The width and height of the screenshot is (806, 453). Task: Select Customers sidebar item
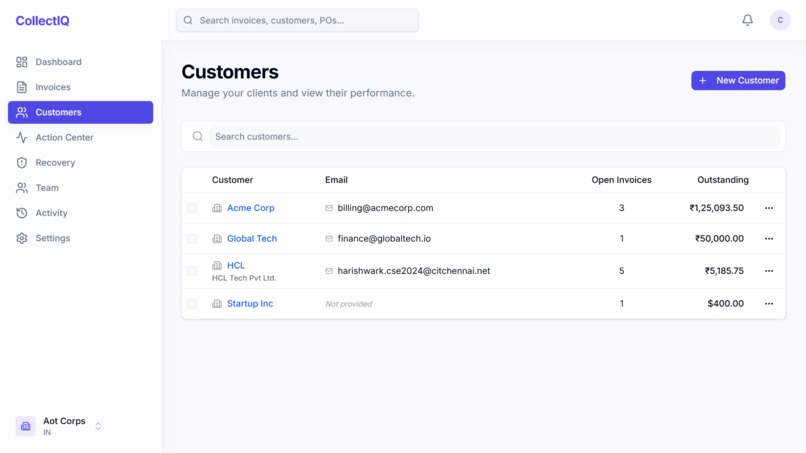coord(80,112)
